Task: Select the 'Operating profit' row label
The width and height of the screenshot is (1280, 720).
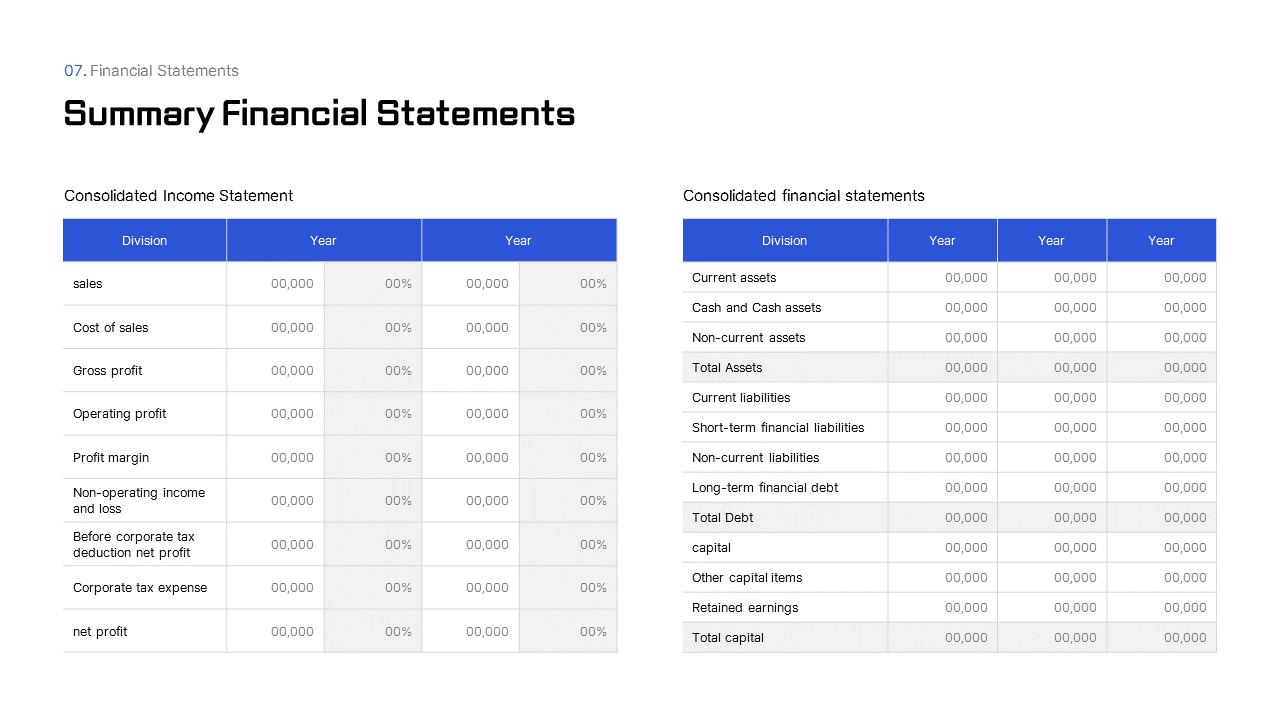Action: click(119, 414)
